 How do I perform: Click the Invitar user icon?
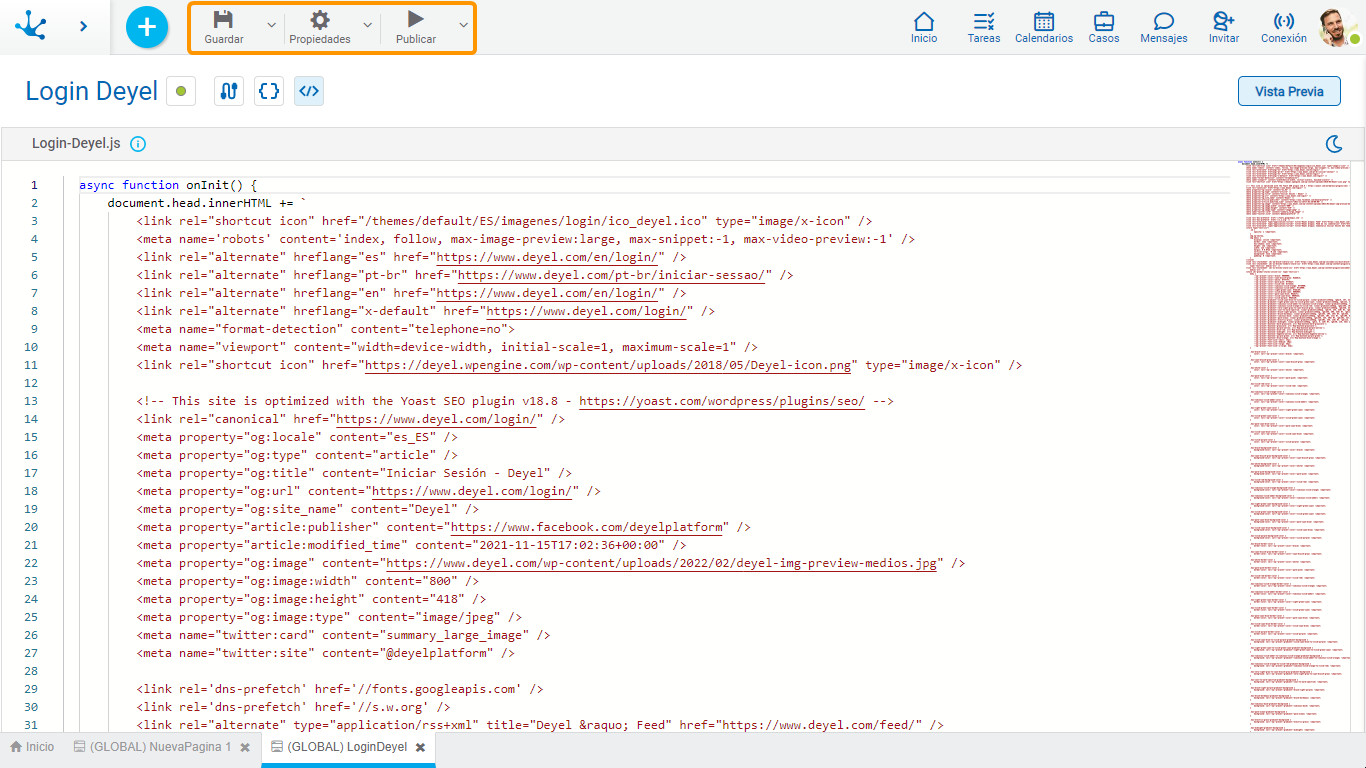click(1223, 21)
